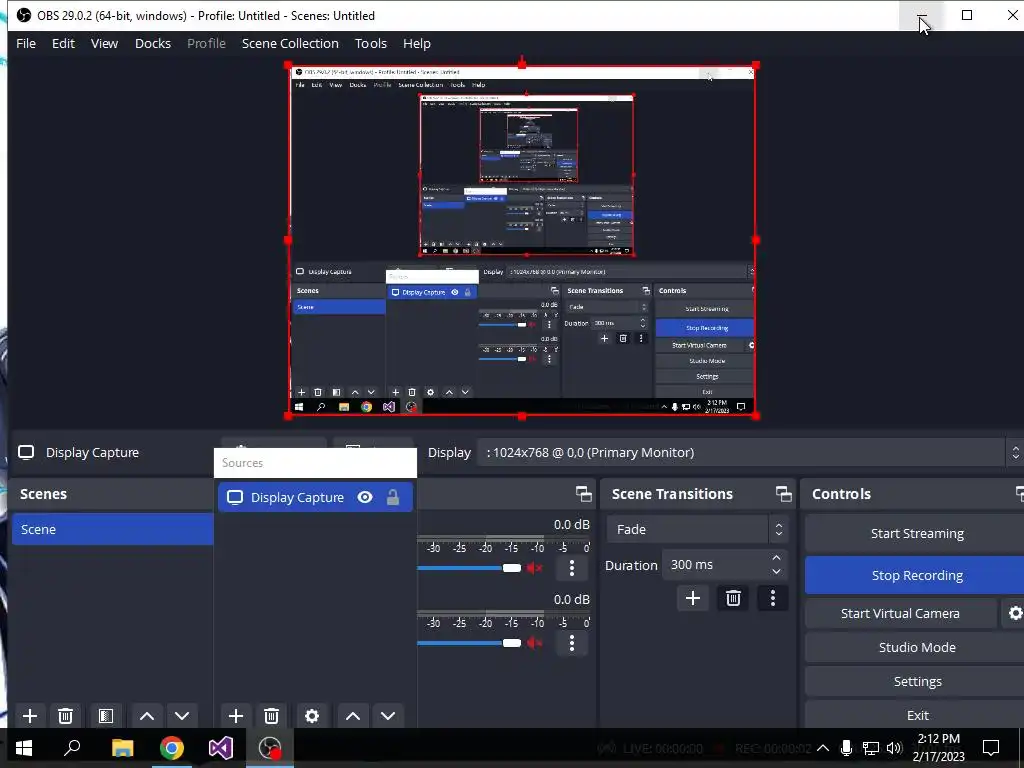Screen dimensions: 1024x768
Task: Open notification center in taskbar
Action: [x=991, y=748]
